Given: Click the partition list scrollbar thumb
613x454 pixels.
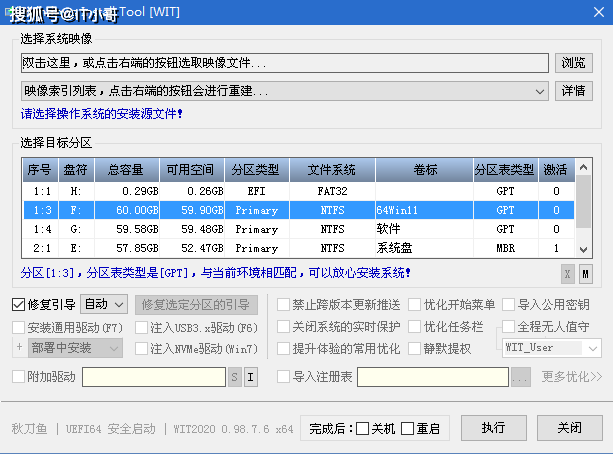Looking at the screenshot, I should coord(583,201).
